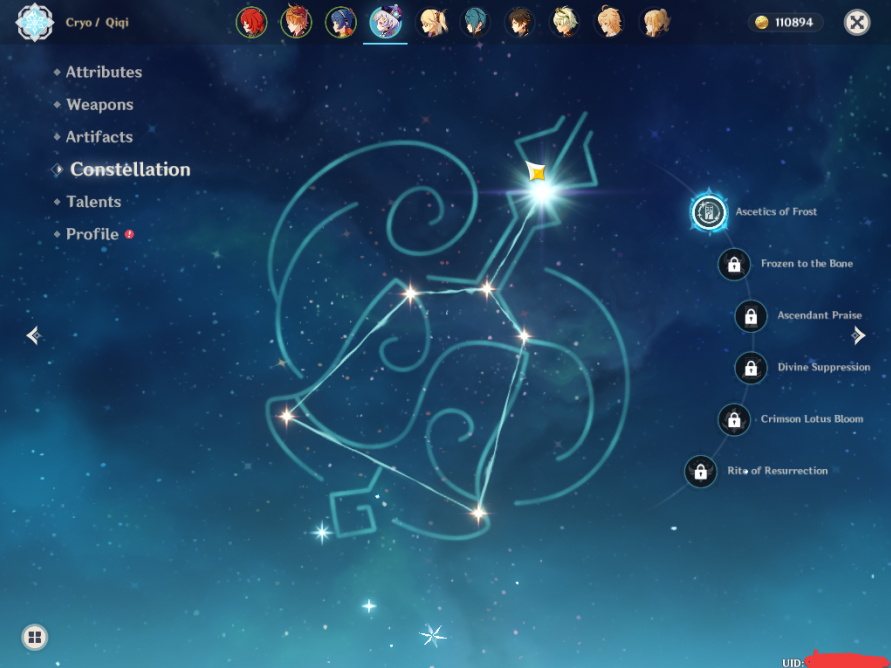Image resolution: width=891 pixels, height=668 pixels.
Task: Click the Mora amount 110894
Action: tap(794, 22)
